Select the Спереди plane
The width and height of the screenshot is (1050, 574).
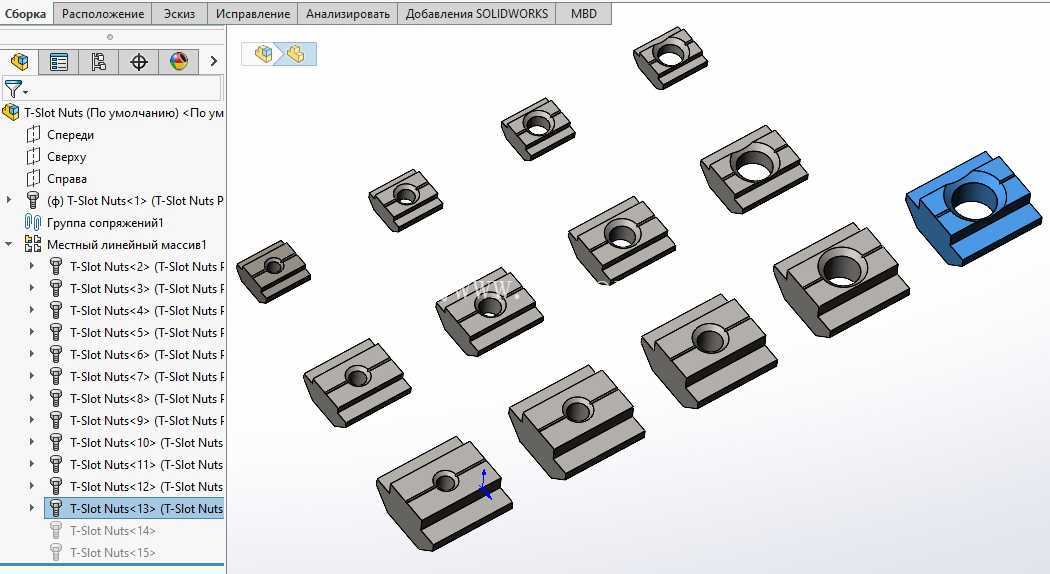[70, 135]
